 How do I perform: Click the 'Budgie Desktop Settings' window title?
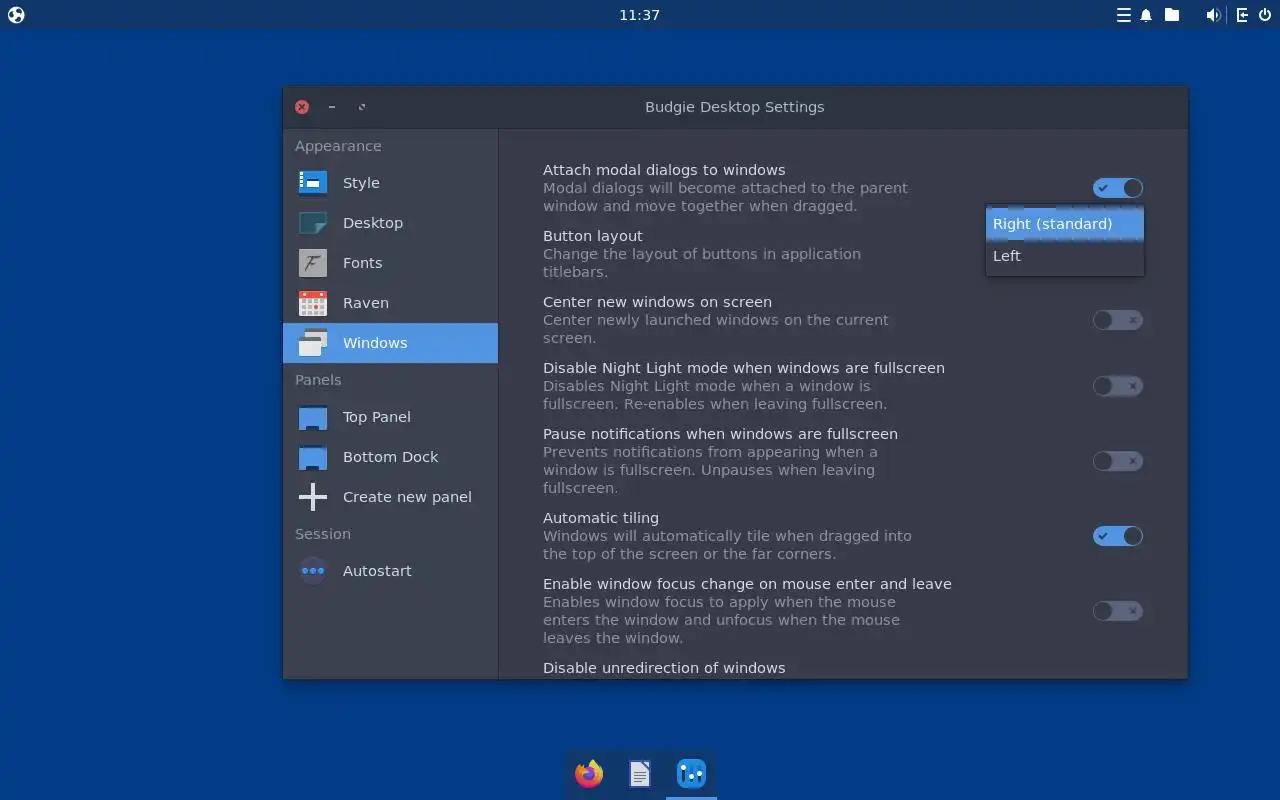coord(735,107)
